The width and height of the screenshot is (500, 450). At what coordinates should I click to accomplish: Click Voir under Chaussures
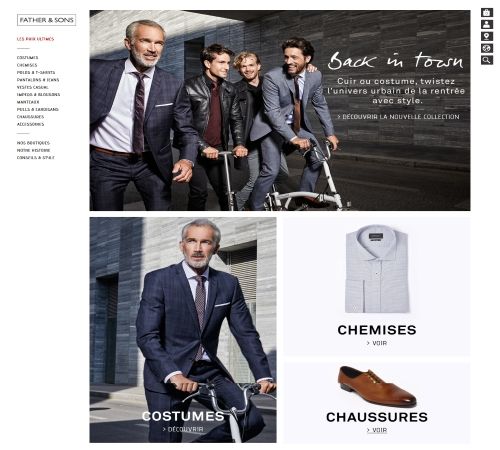377,430
